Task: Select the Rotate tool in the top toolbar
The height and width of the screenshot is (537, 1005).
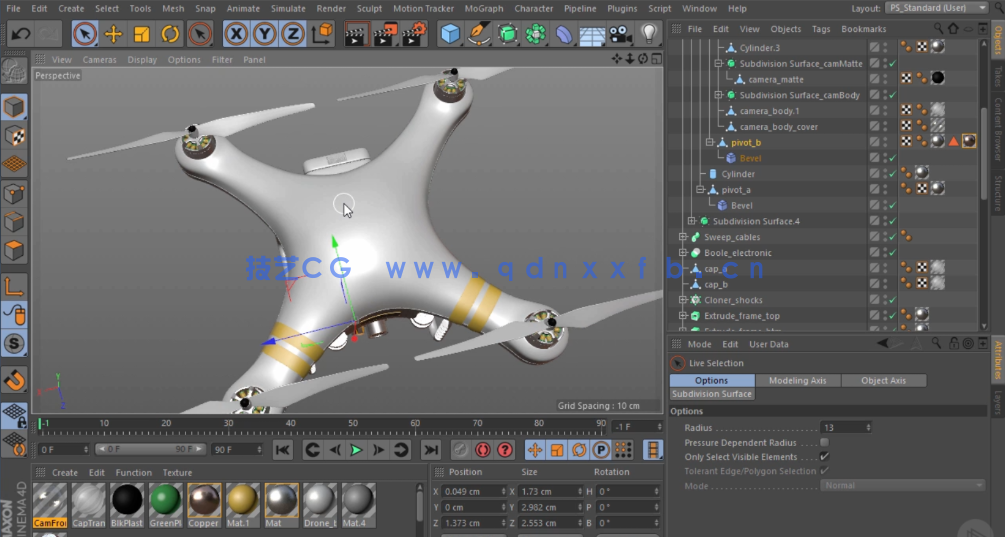Action: pyautogui.click(x=171, y=34)
